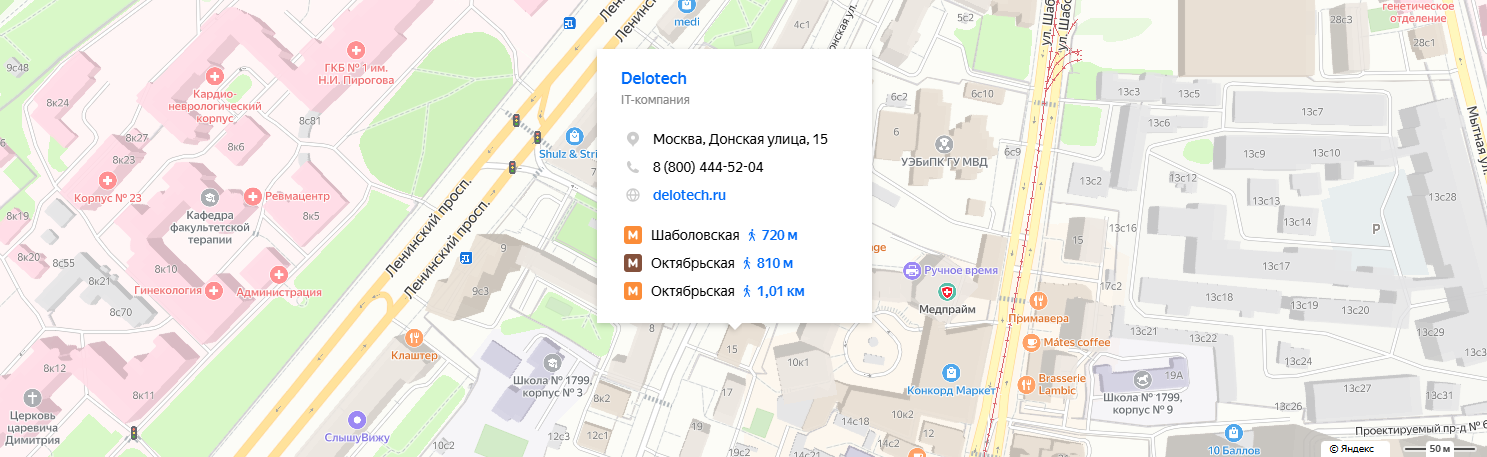Click building label 8к24
The width and height of the screenshot is (1487, 457).
pyautogui.click(x=58, y=103)
